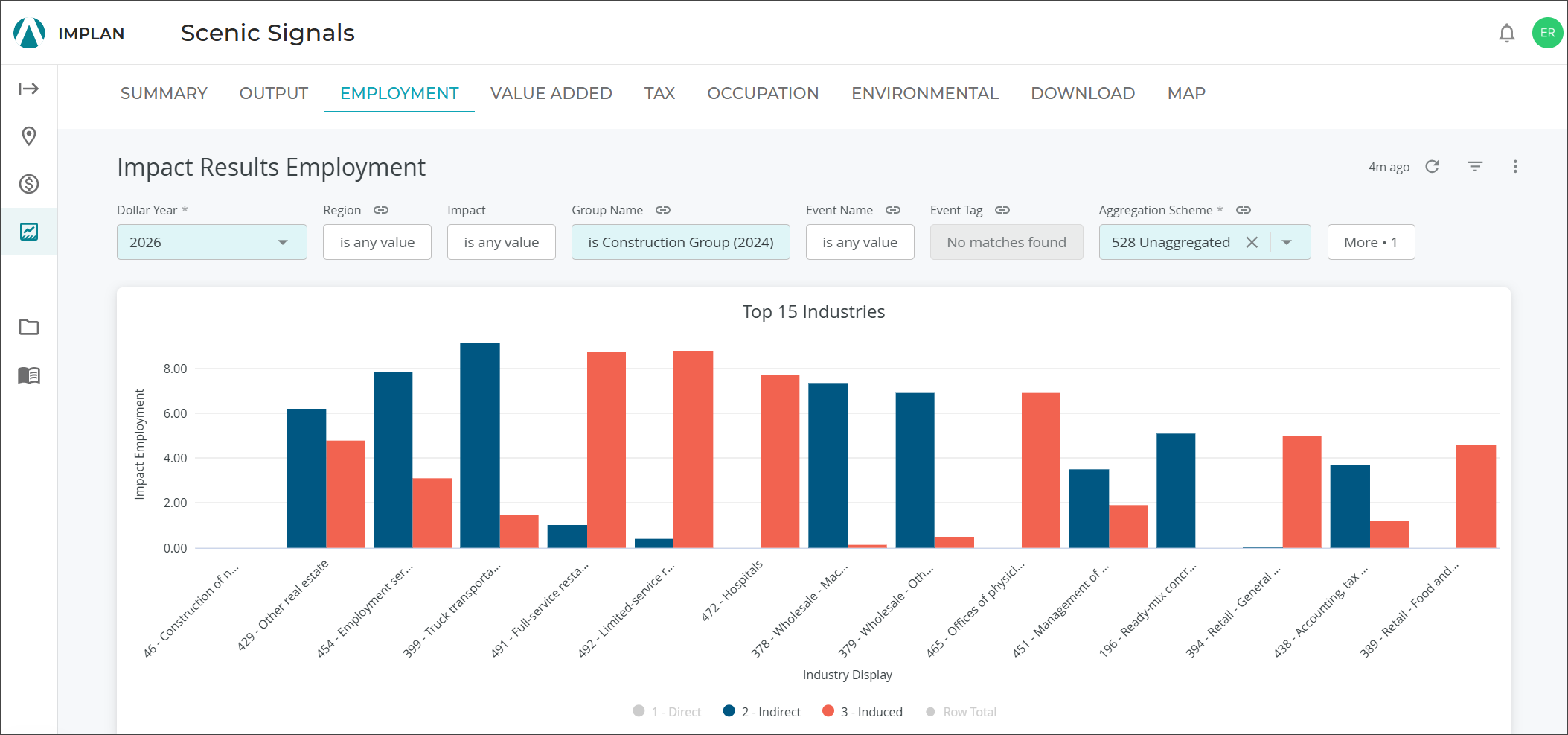The height and width of the screenshot is (735, 1568).
Task: Click the Event Tag 'No matches found' field
Action: pyautogui.click(x=1007, y=242)
